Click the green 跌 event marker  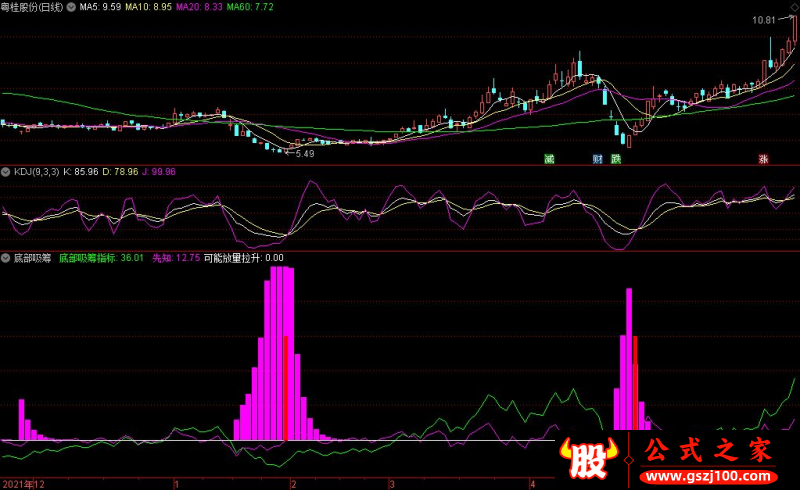[x=616, y=159]
